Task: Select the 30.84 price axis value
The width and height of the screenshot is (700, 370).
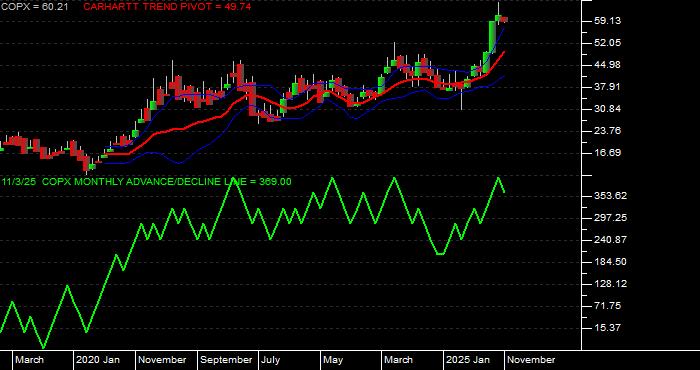Action: click(x=608, y=109)
